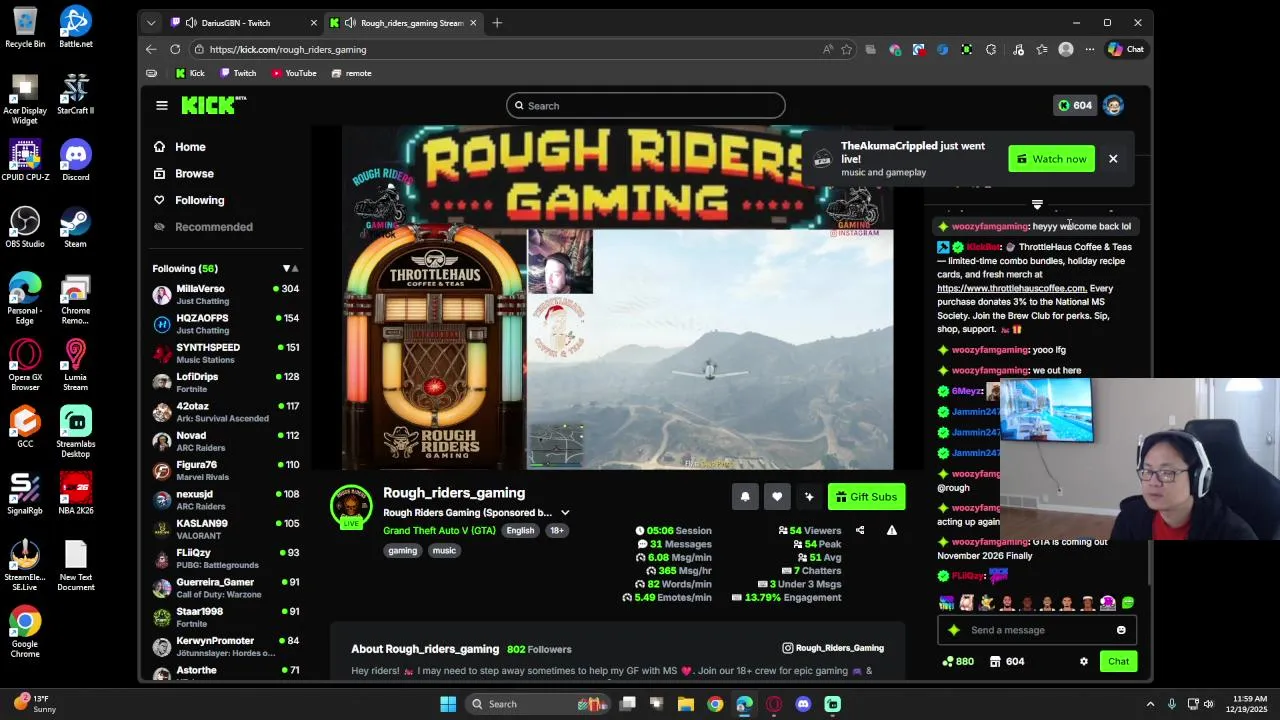Open Novad channel in following list
Viewport: 1280px width, 720px height.
point(225,441)
